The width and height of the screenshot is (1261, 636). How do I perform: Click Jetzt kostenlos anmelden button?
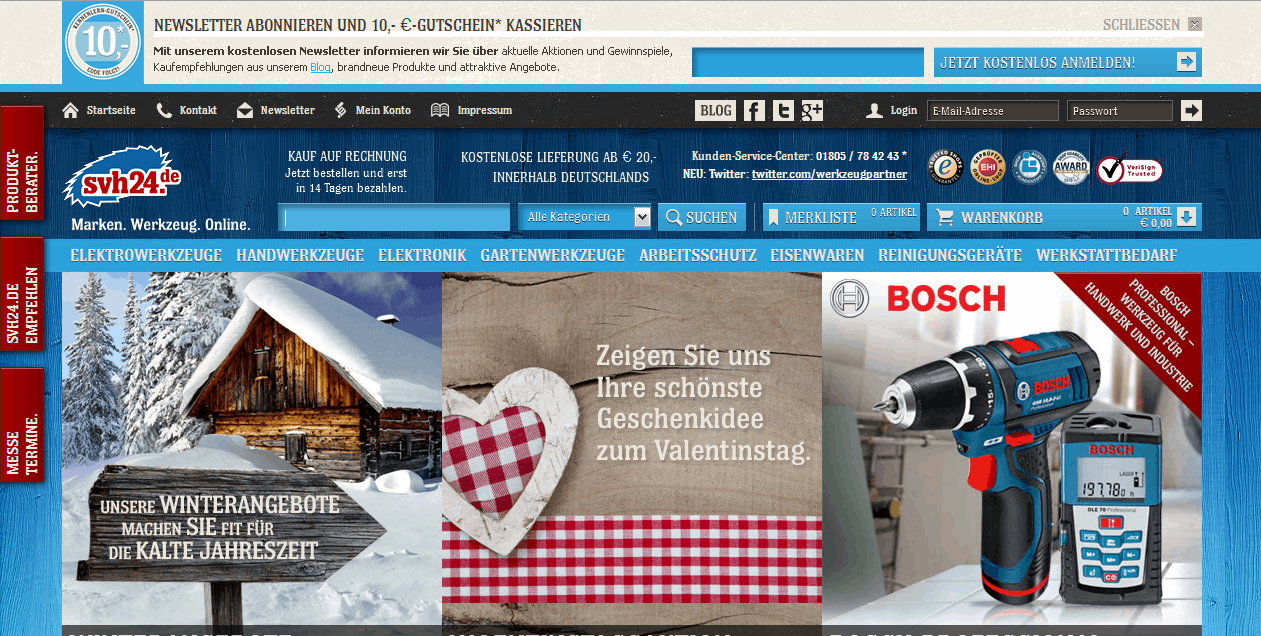coord(1068,62)
